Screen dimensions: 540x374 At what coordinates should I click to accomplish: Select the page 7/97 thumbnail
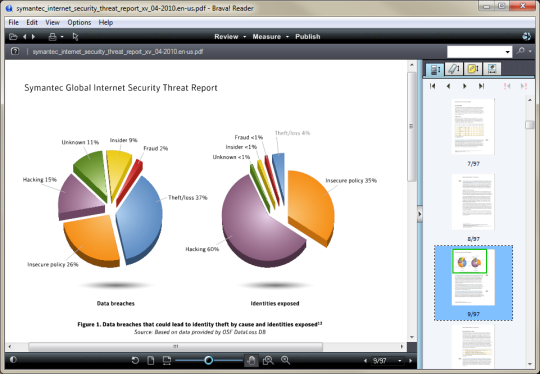tap(473, 127)
